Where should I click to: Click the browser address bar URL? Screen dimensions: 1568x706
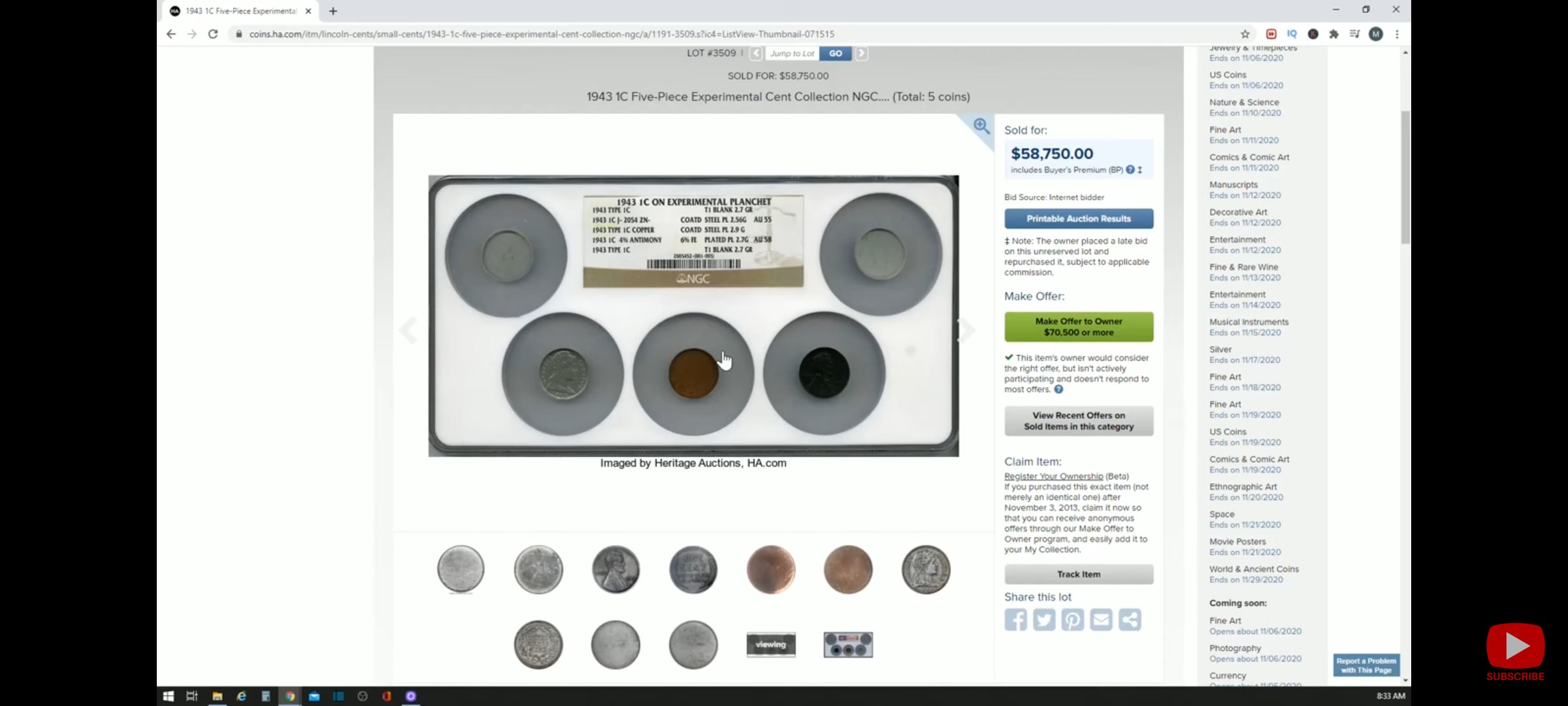point(542,34)
